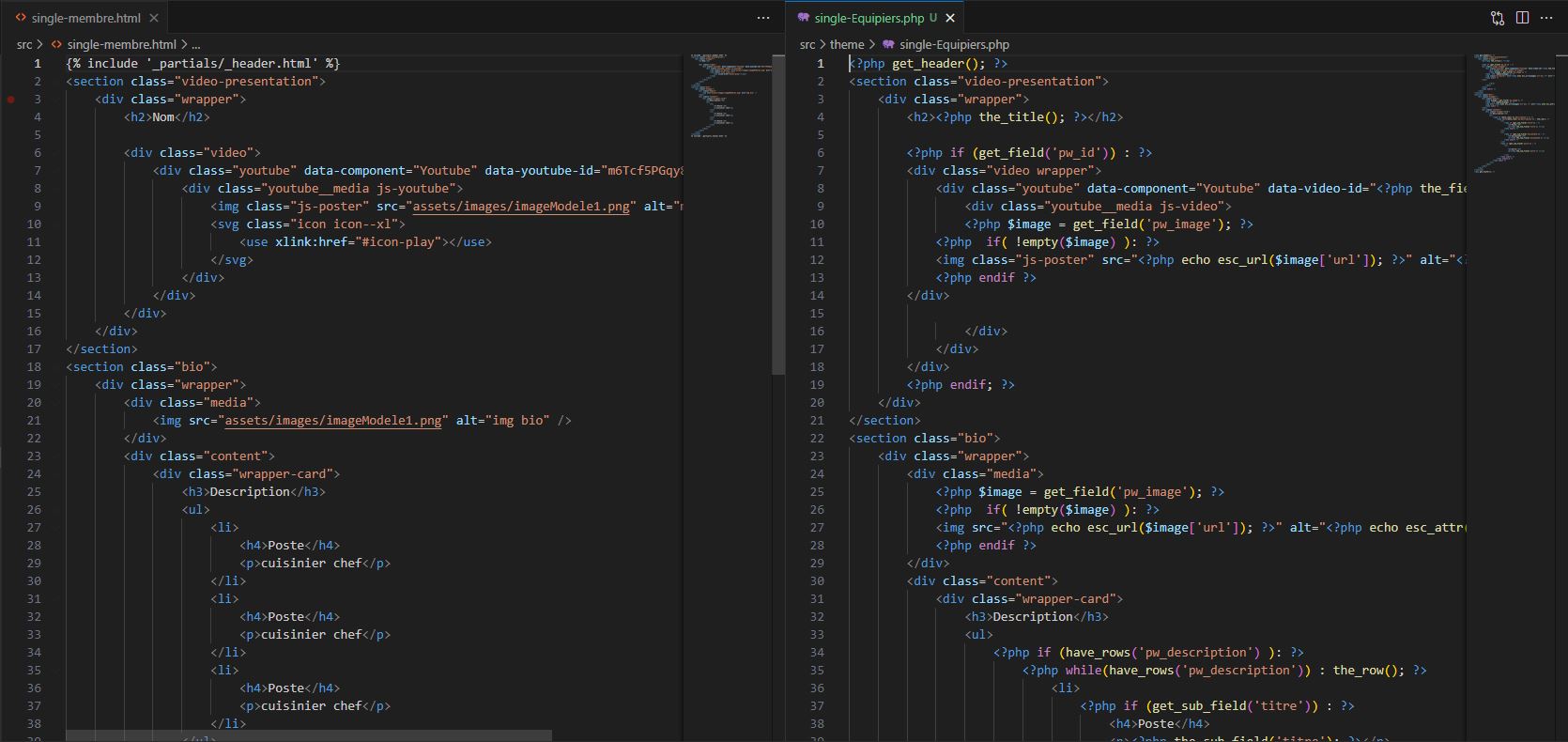Screen dimensions: 1568x742
Task: Click '<svg class="icon icon--xl">' in left editor
Action: (308, 224)
